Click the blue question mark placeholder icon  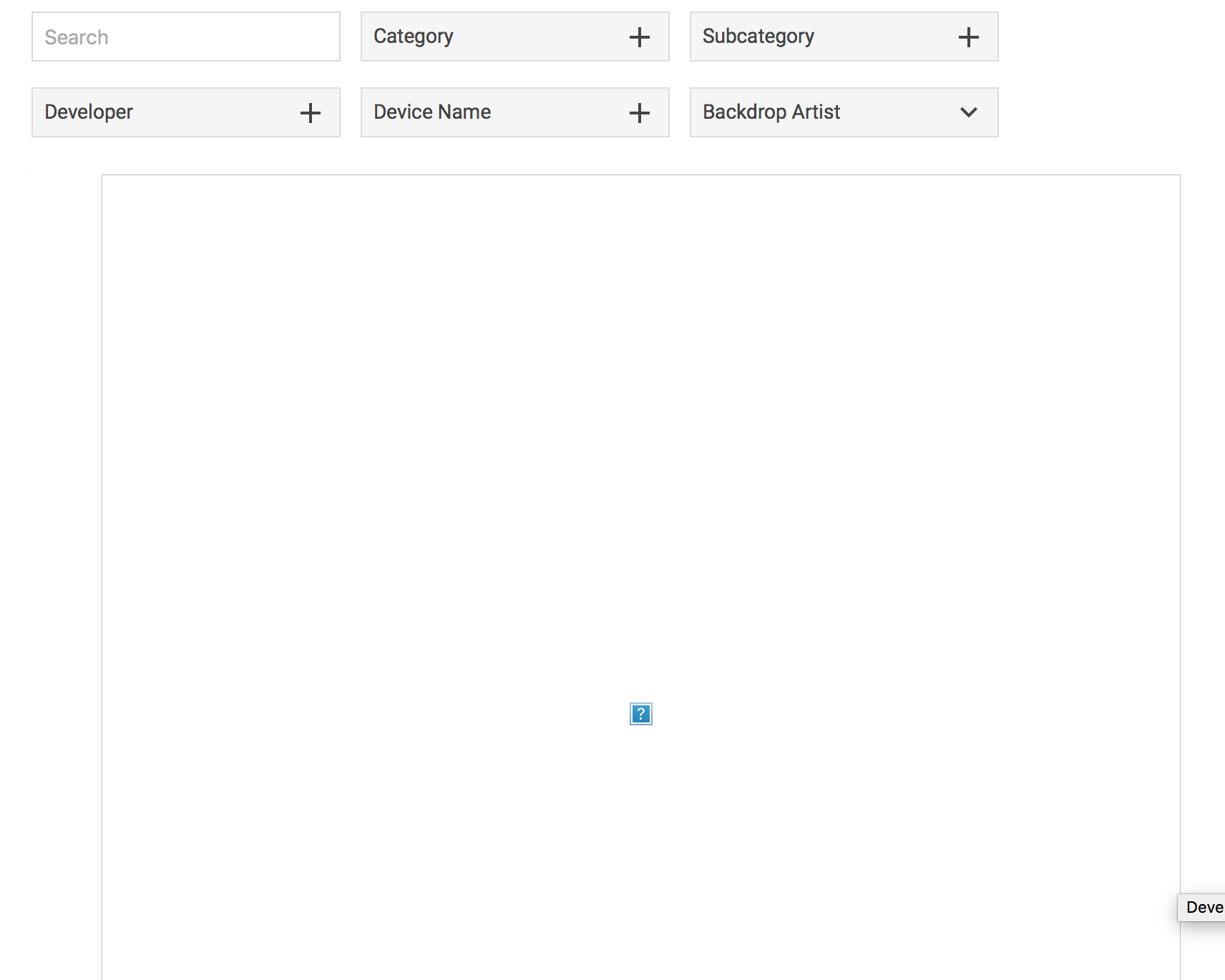pos(641,714)
